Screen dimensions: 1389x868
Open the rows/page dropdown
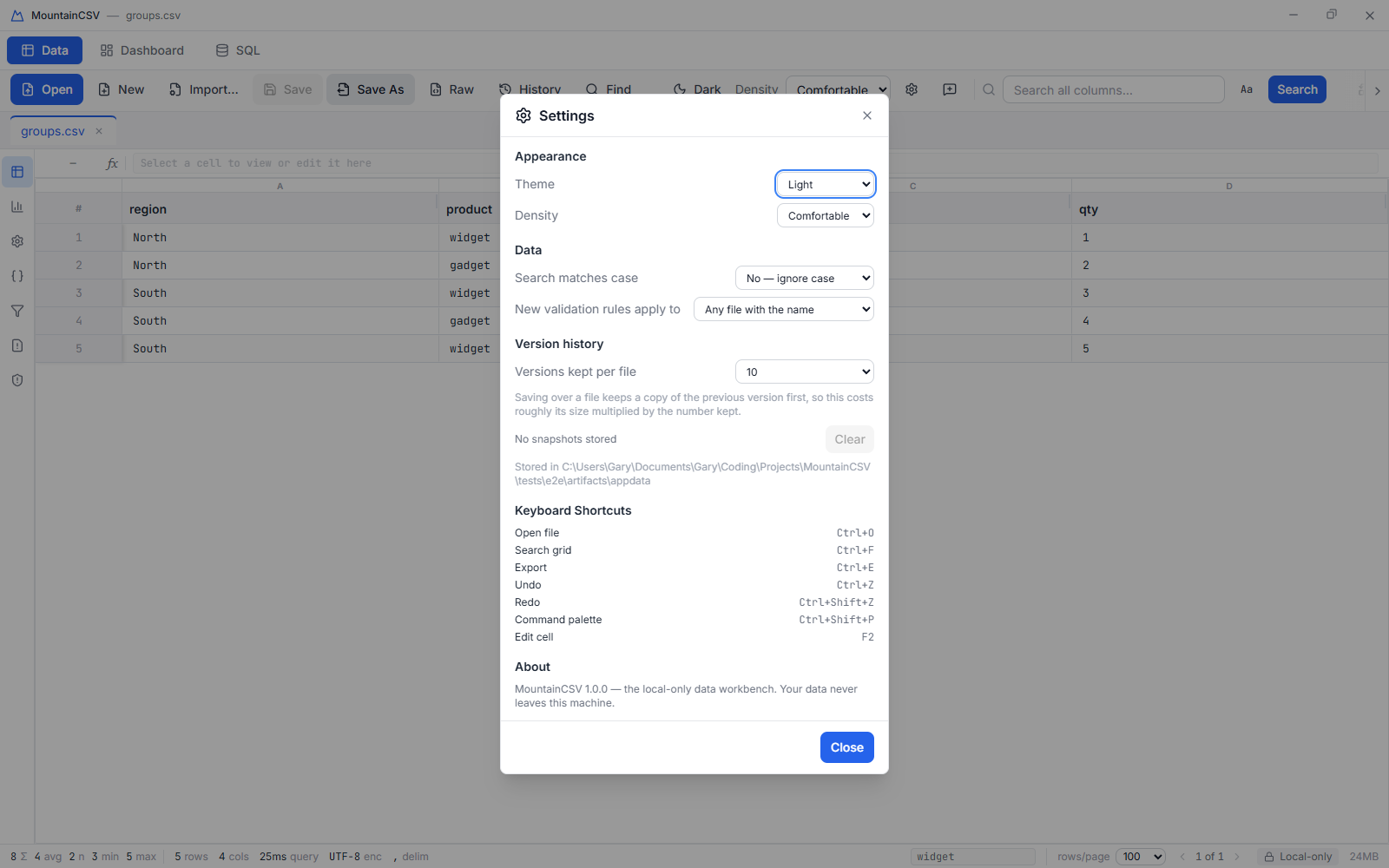pos(1140,857)
